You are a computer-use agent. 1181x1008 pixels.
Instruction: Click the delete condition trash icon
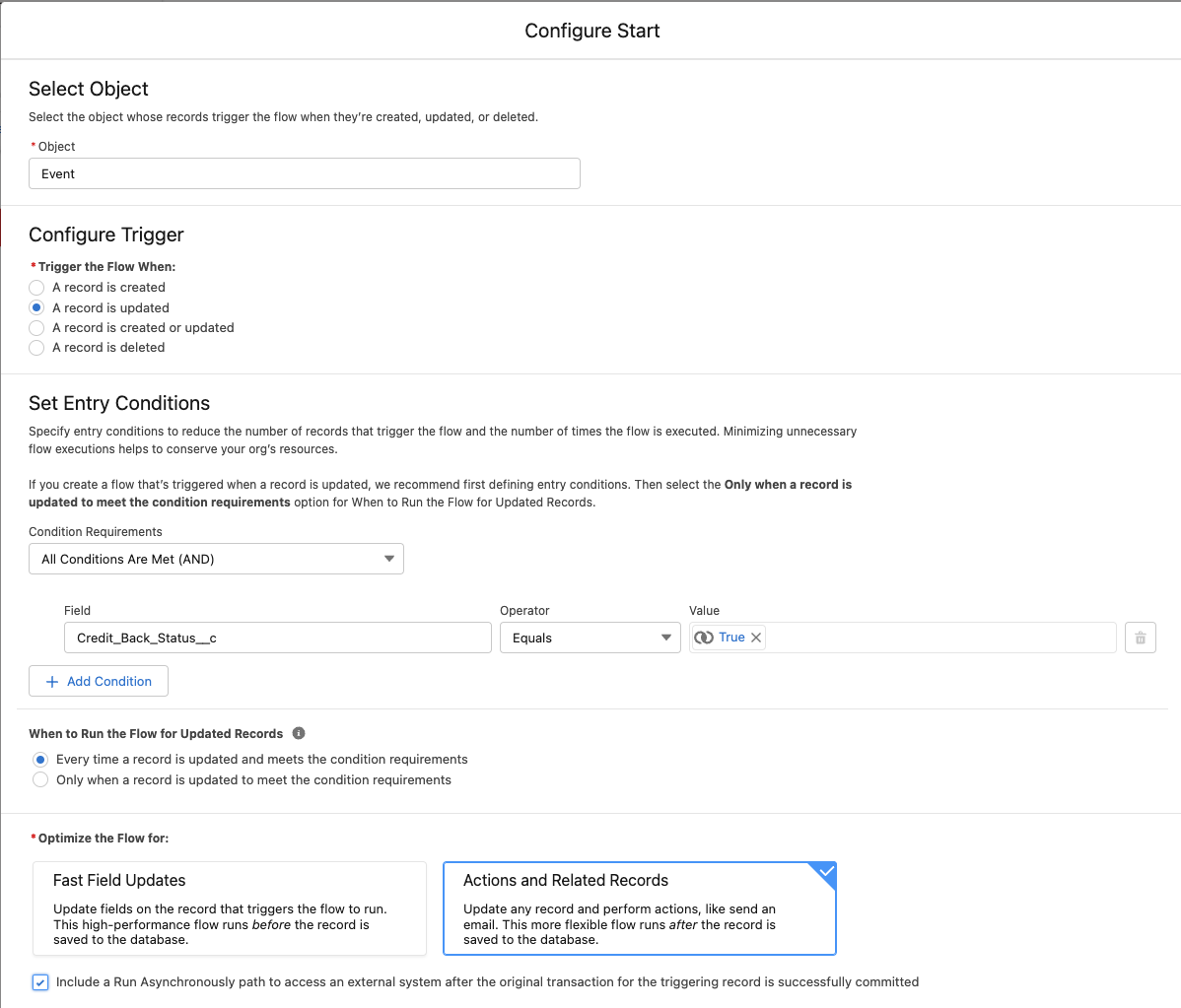tap(1140, 638)
